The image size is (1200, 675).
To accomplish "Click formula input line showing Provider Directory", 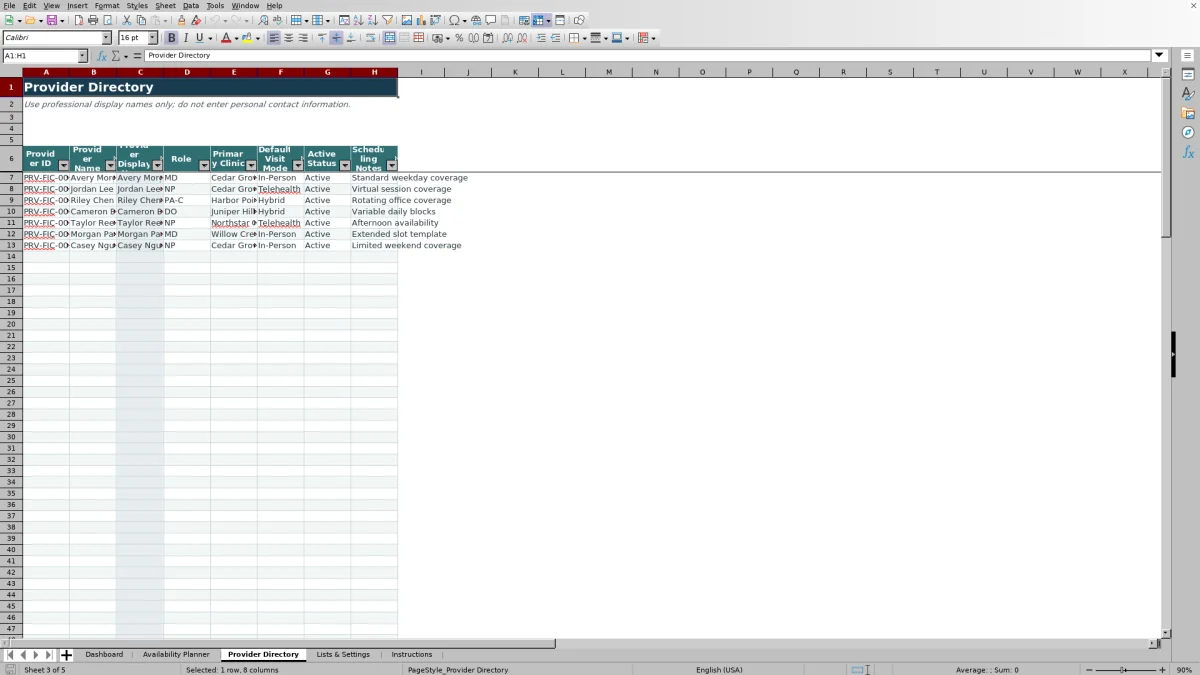I will tap(648, 56).
